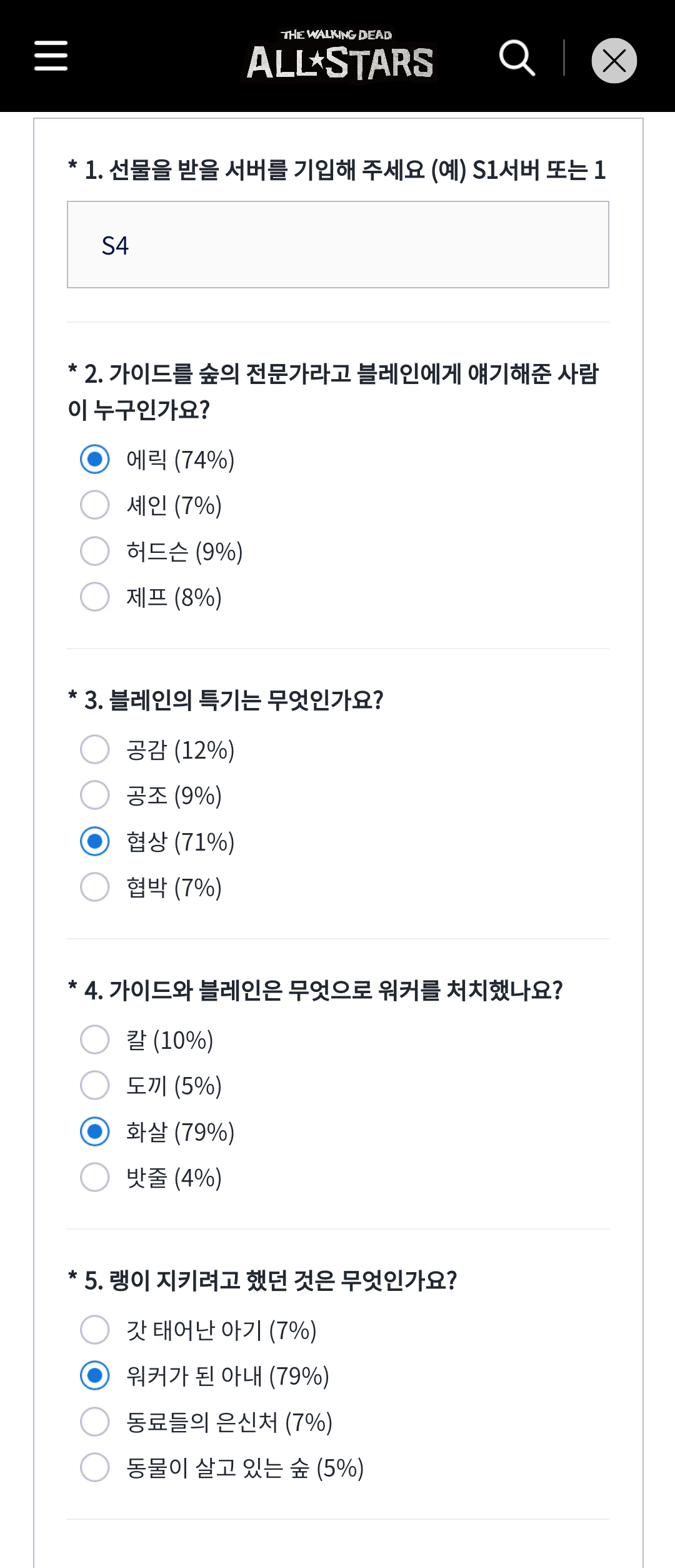
Task: Choose 협박 (7%) radio option
Action: coord(95,887)
